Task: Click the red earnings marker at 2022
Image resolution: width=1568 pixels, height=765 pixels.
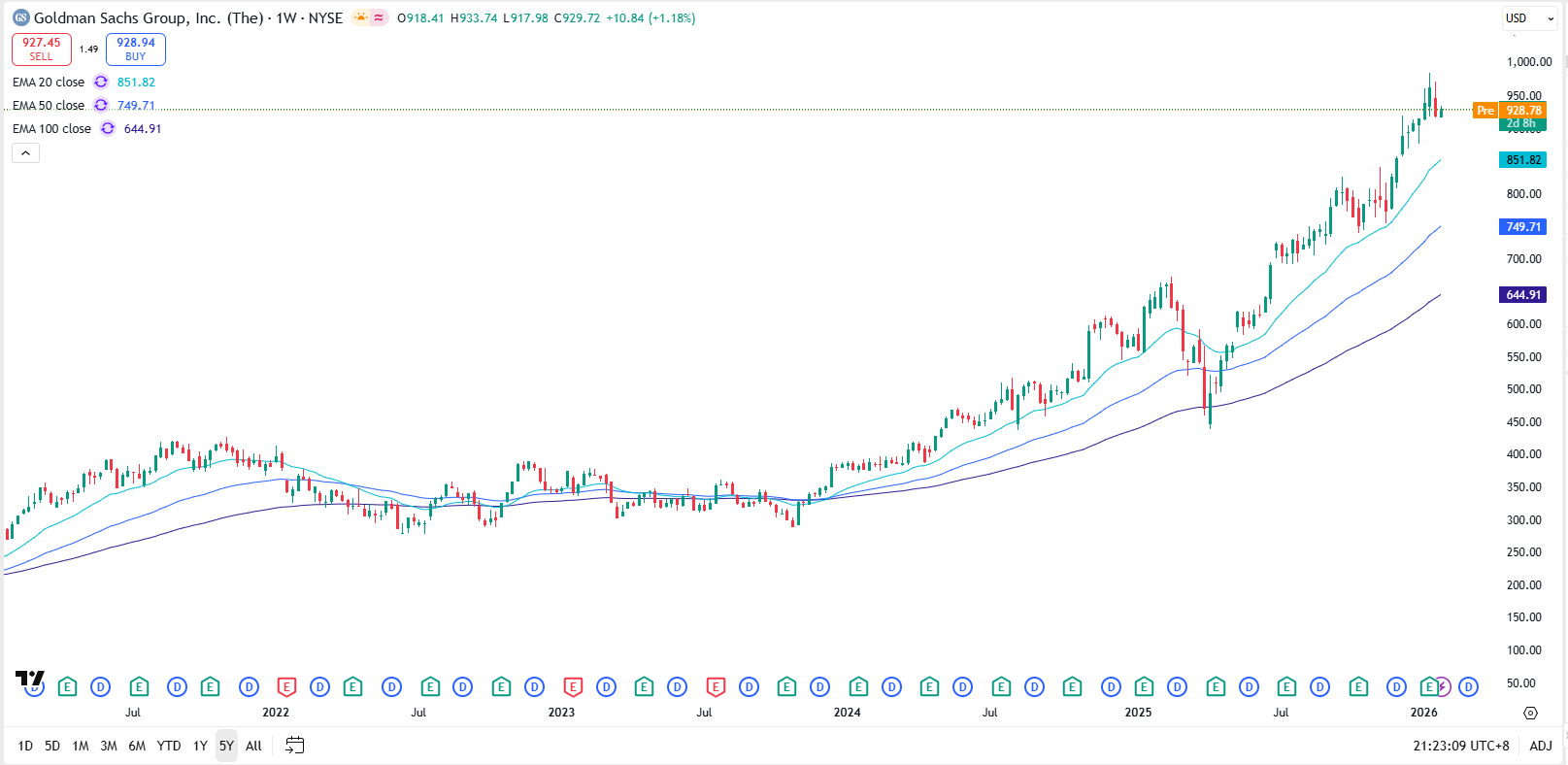Action: tap(286, 687)
